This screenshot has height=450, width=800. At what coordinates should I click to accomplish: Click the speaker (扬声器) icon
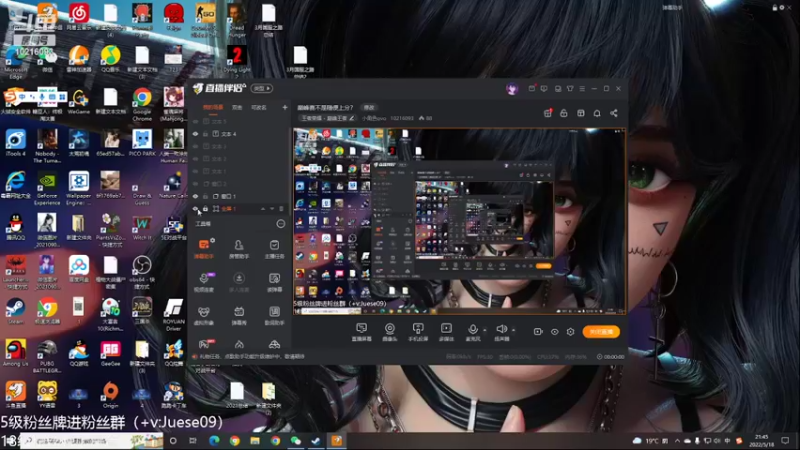tap(502, 330)
